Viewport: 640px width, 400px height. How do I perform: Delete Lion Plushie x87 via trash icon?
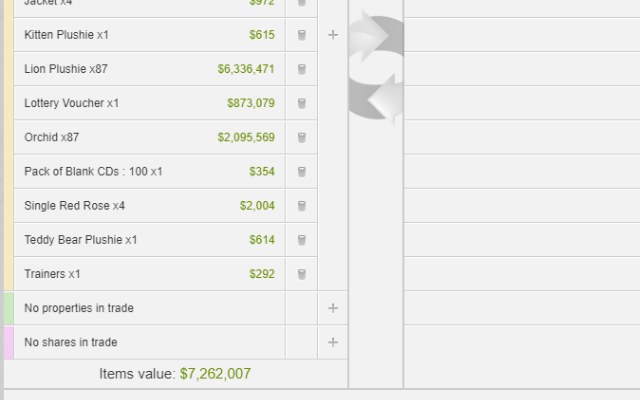302,70
